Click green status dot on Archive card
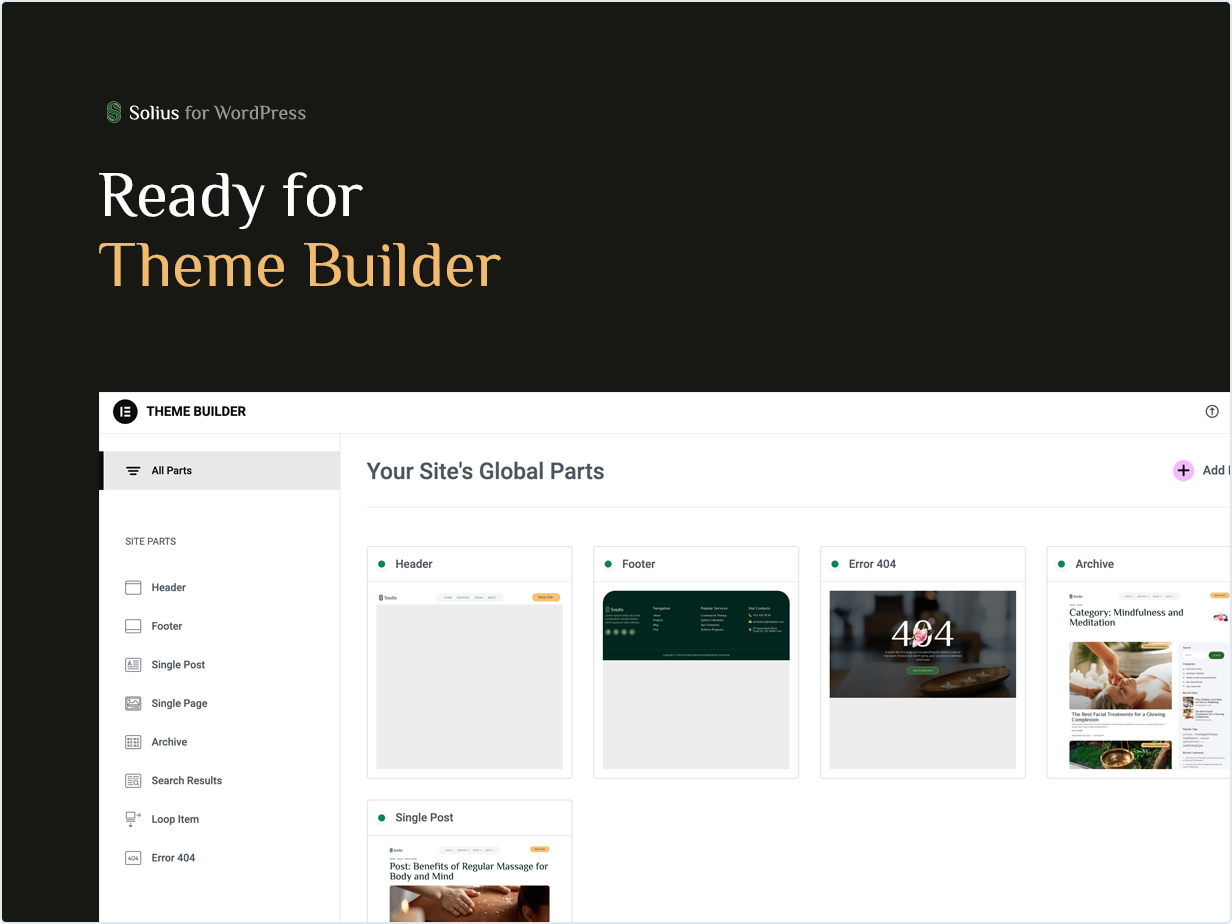 (1062, 564)
